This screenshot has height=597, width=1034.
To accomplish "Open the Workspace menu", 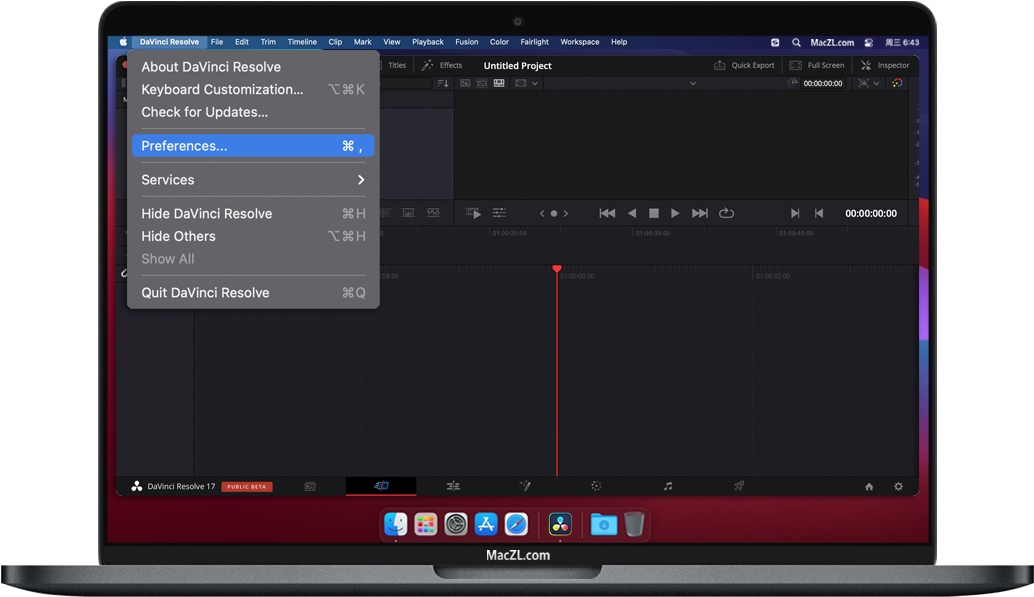I will pos(580,42).
